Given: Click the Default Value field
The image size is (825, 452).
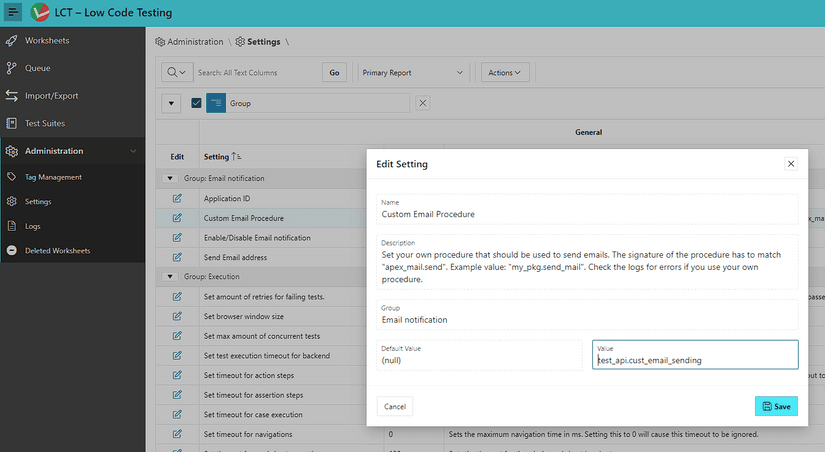Looking at the screenshot, I should coord(479,355).
